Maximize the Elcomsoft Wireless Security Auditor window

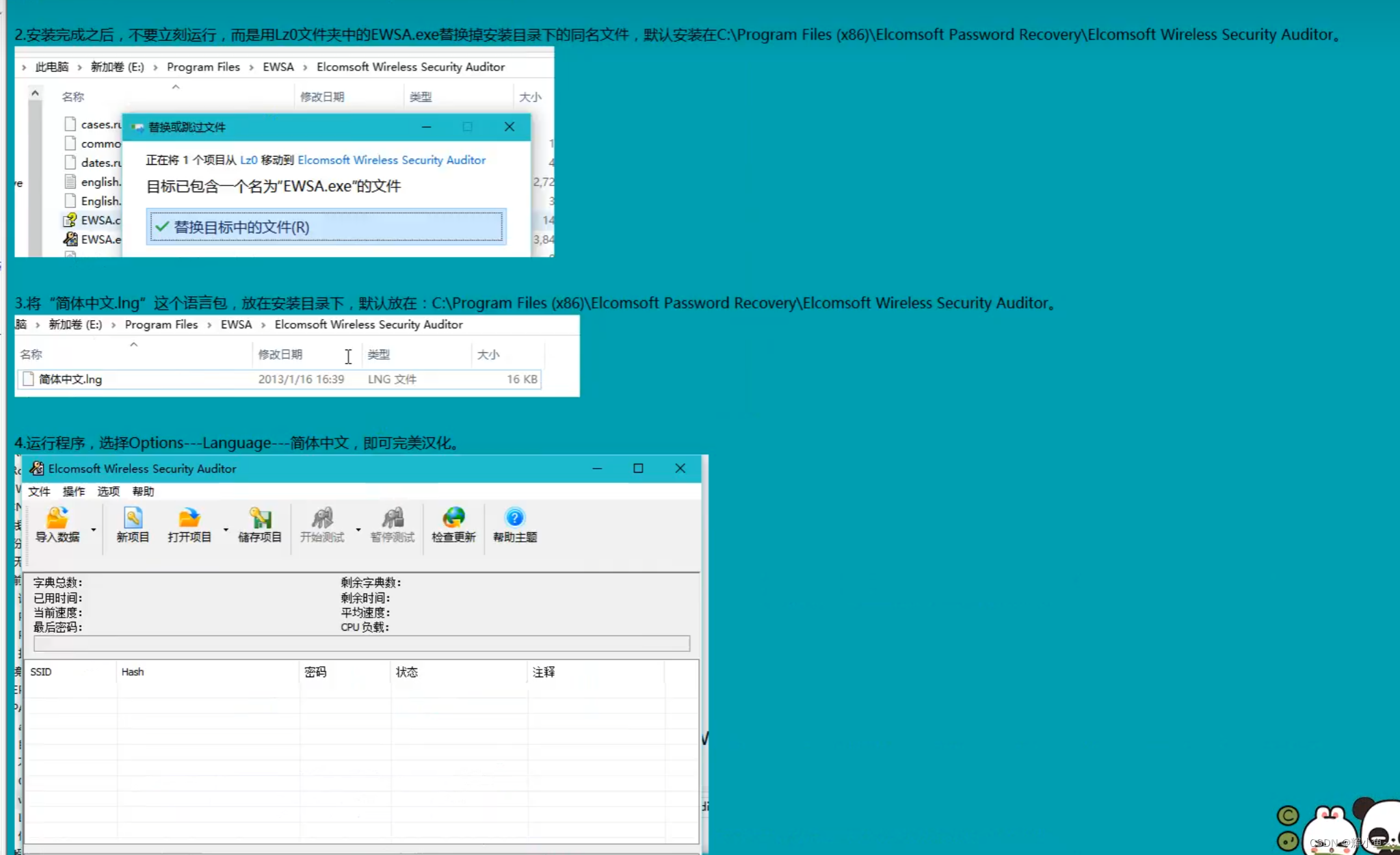click(638, 469)
